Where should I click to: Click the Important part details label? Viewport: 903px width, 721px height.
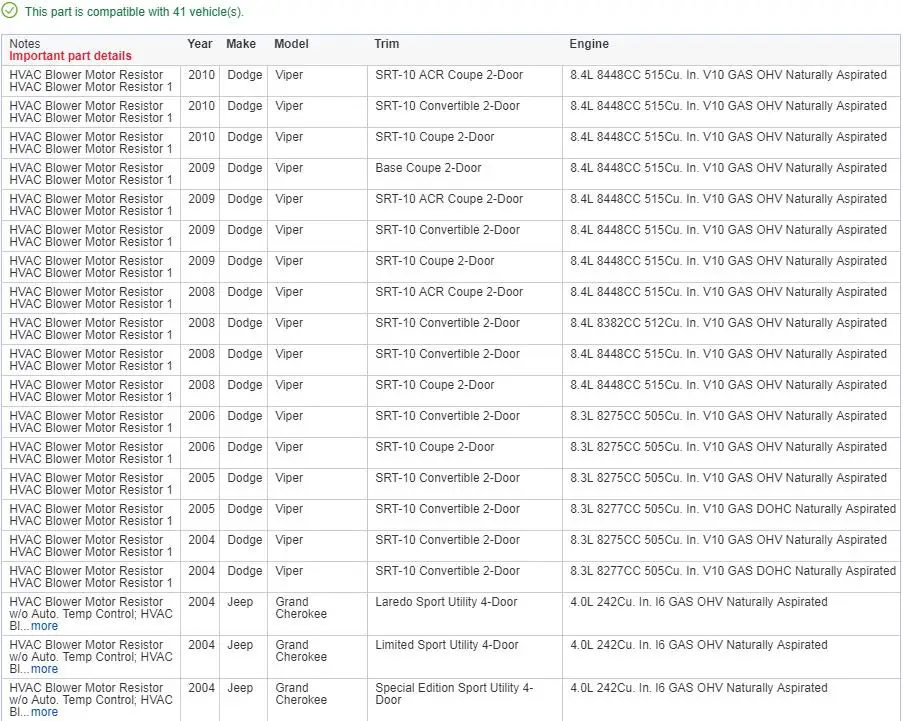pos(70,56)
